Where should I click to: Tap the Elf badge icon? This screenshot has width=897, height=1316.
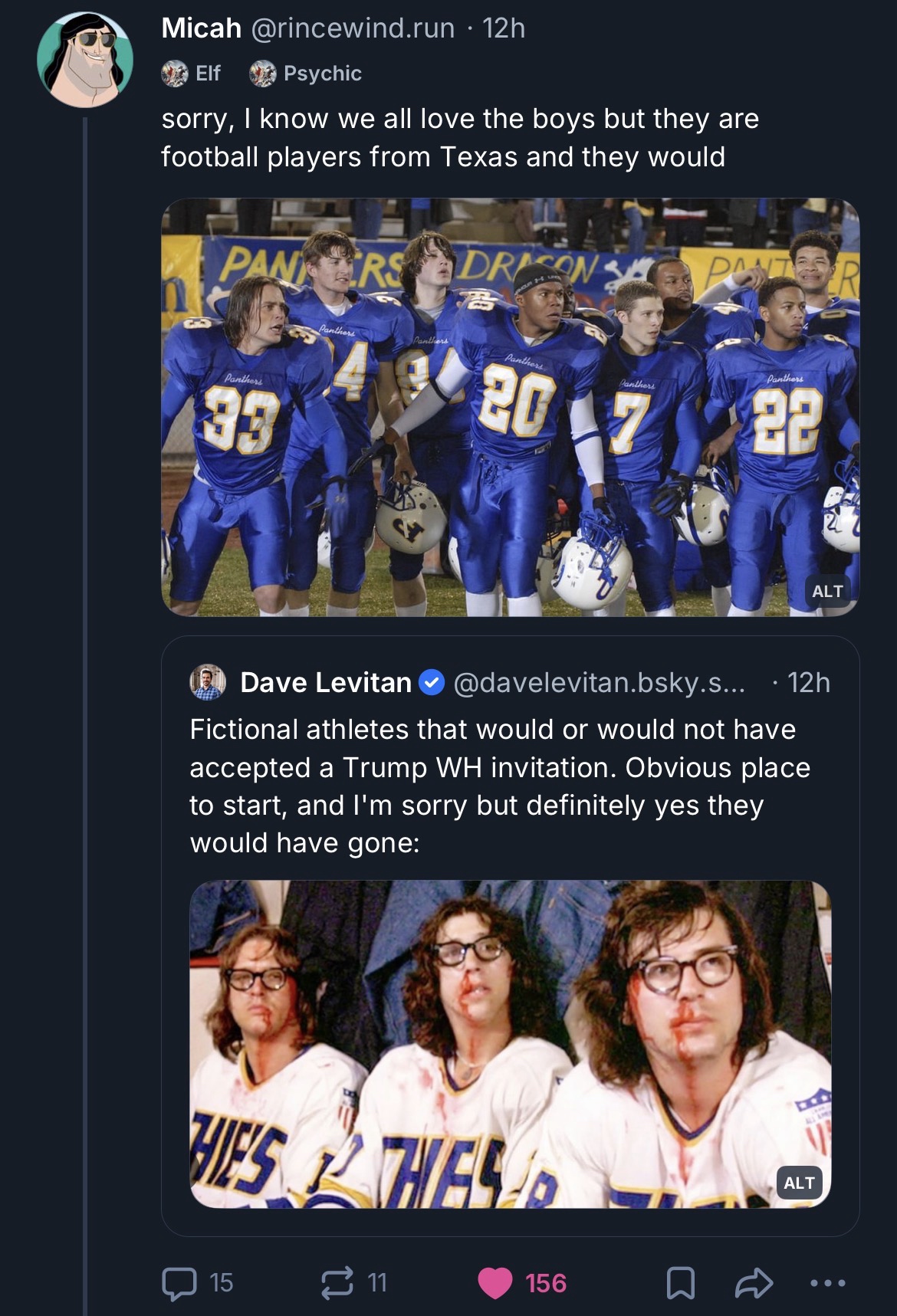(175, 74)
